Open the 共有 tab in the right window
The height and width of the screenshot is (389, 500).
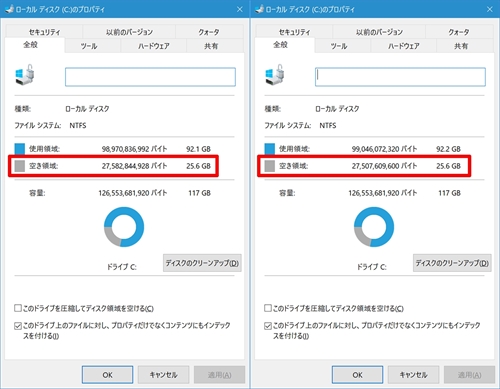[x=461, y=46]
